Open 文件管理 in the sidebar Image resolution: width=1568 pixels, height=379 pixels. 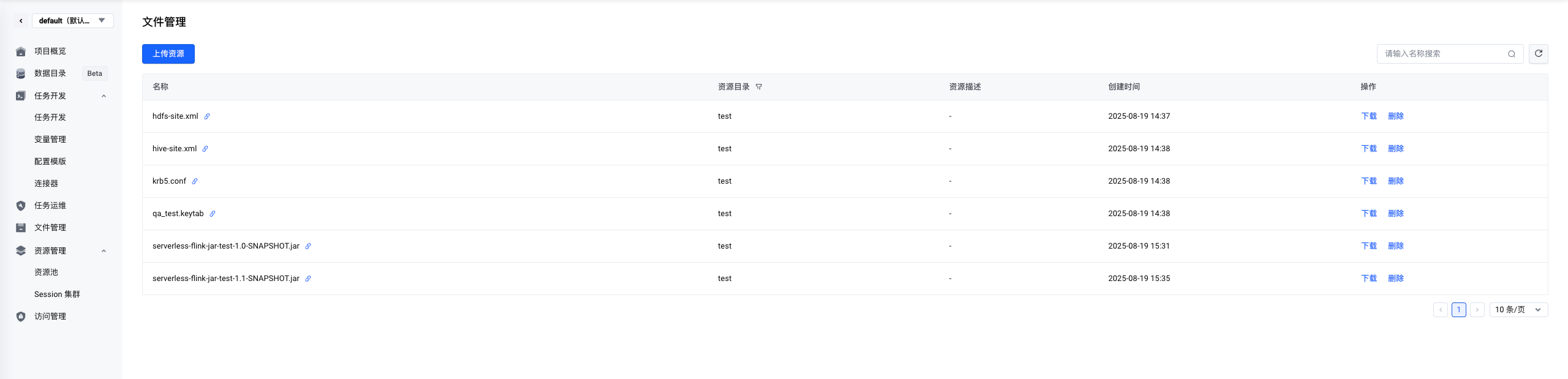pyautogui.click(x=50, y=228)
